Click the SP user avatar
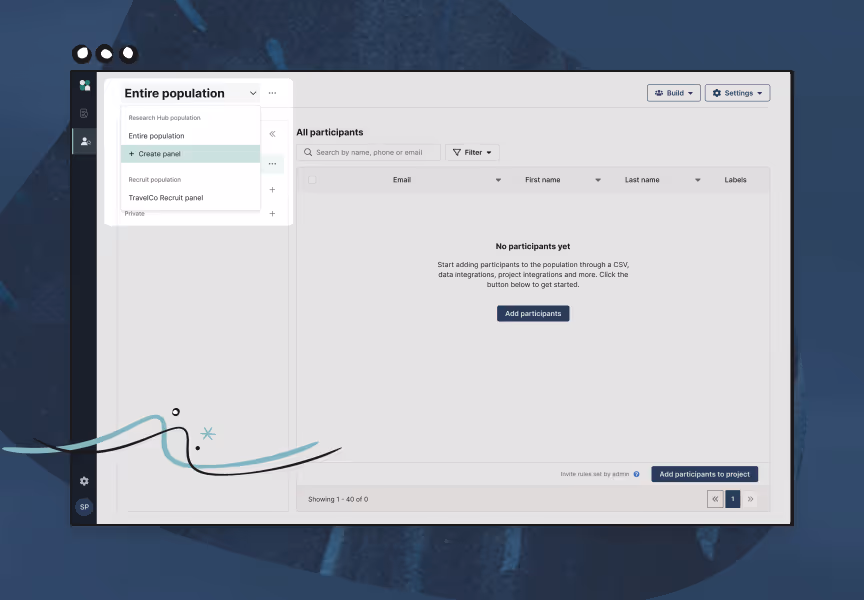The height and width of the screenshot is (600, 864). point(84,507)
